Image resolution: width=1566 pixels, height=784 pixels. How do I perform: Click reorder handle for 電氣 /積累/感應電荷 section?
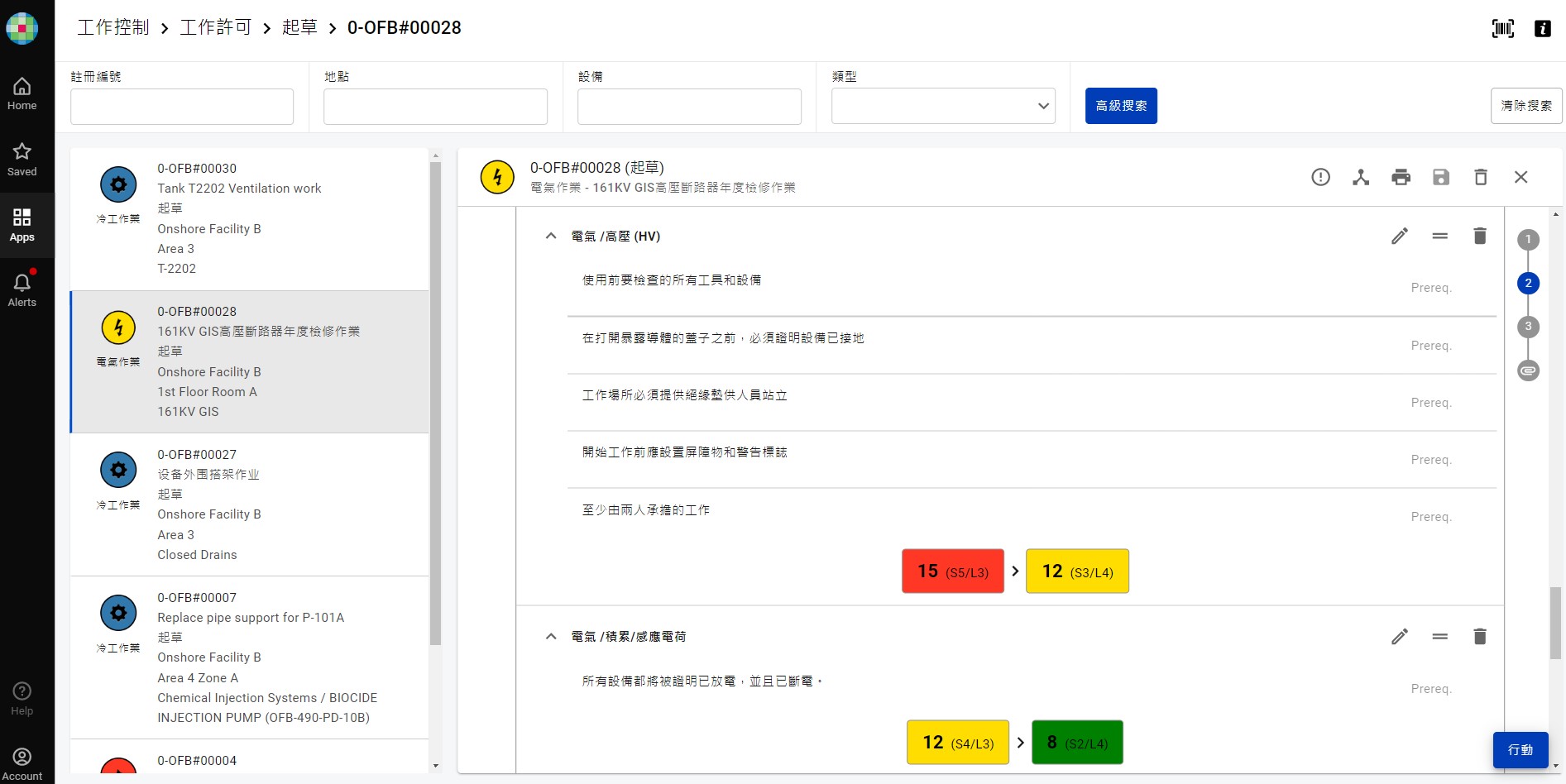tap(1440, 637)
